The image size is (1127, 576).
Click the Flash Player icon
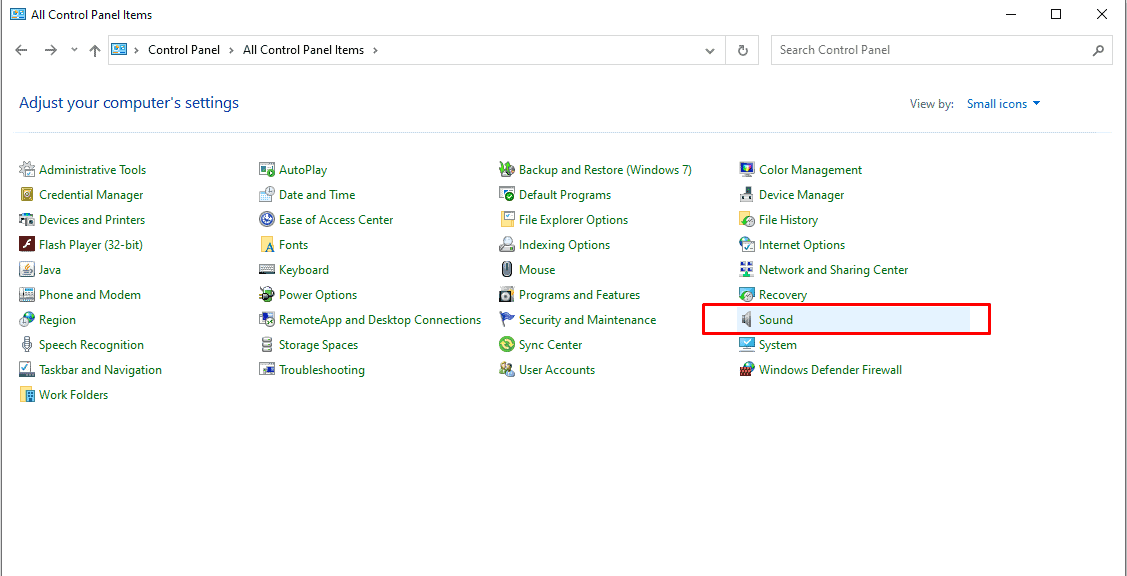(x=27, y=245)
